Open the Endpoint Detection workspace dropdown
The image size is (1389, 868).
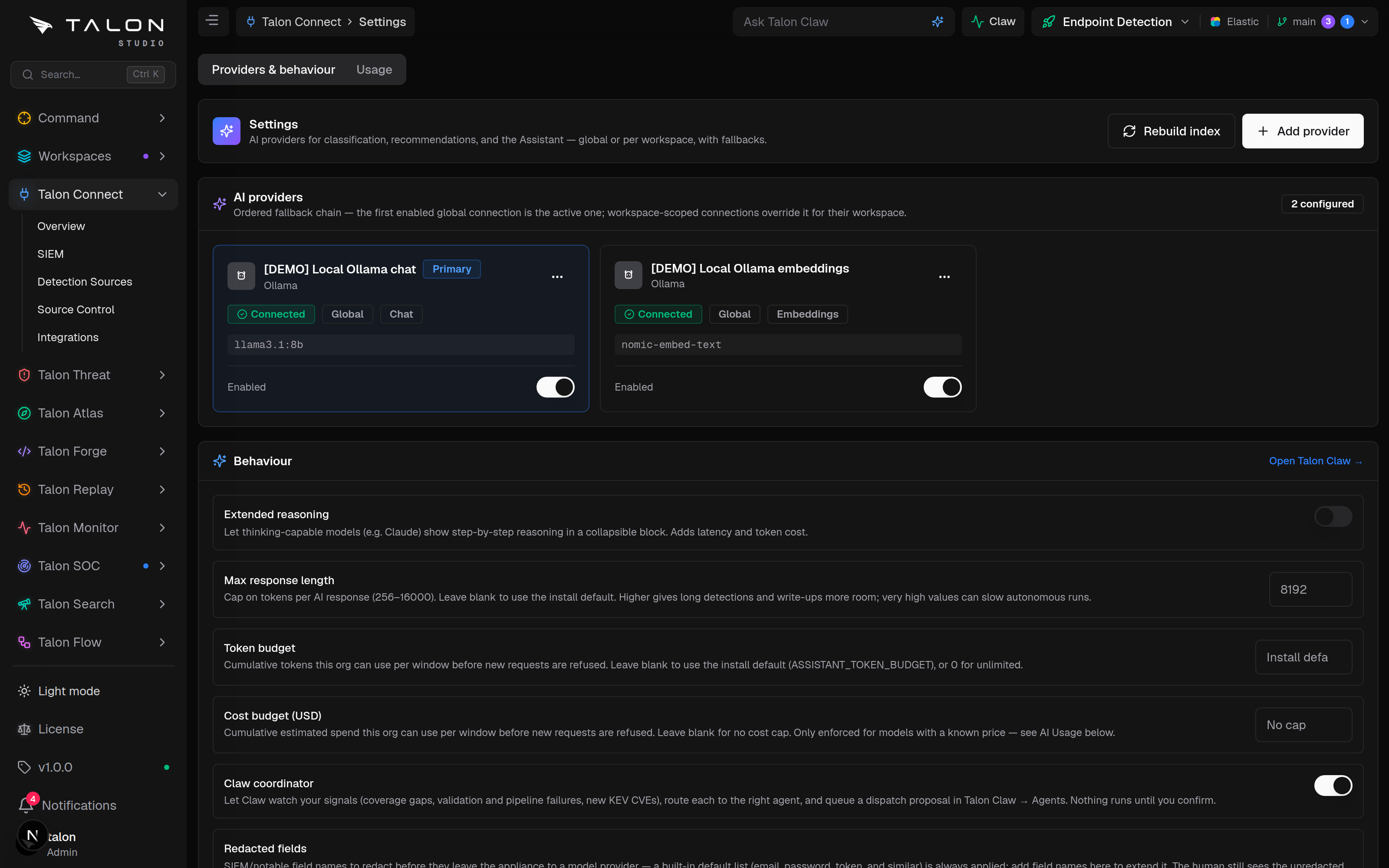click(1115, 22)
